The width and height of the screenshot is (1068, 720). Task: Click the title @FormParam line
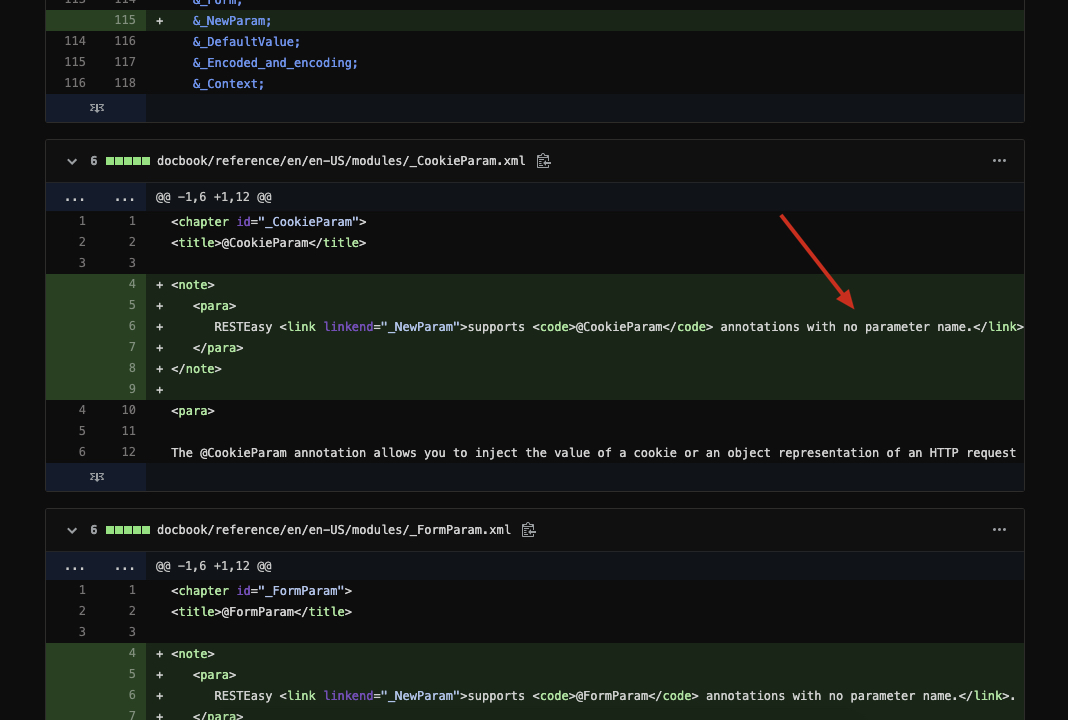pyautogui.click(x=262, y=612)
